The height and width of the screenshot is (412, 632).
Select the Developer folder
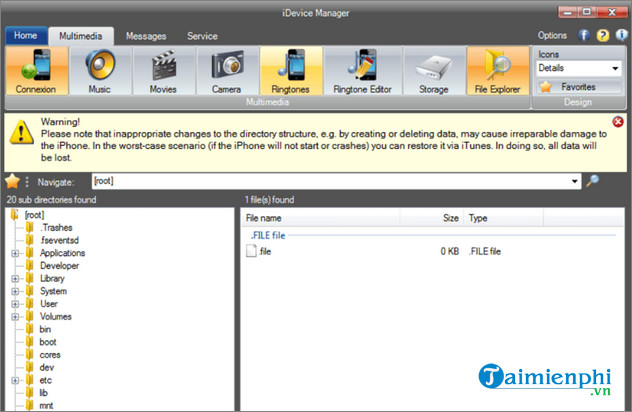tap(59, 266)
